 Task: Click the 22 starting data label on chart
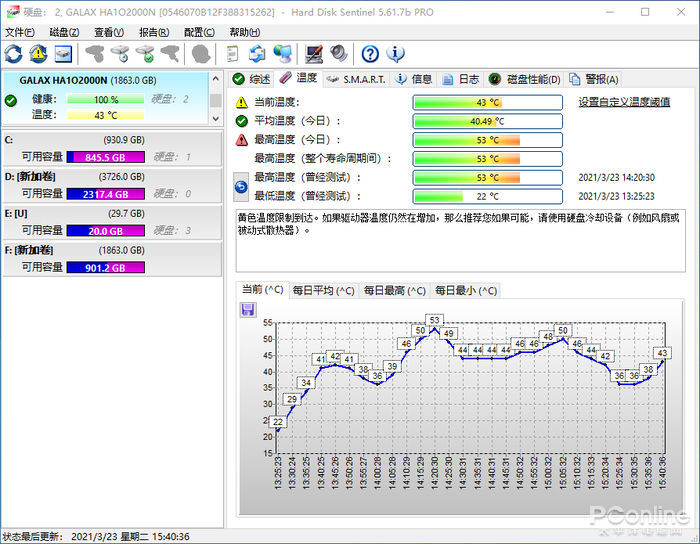click(278, 422)
